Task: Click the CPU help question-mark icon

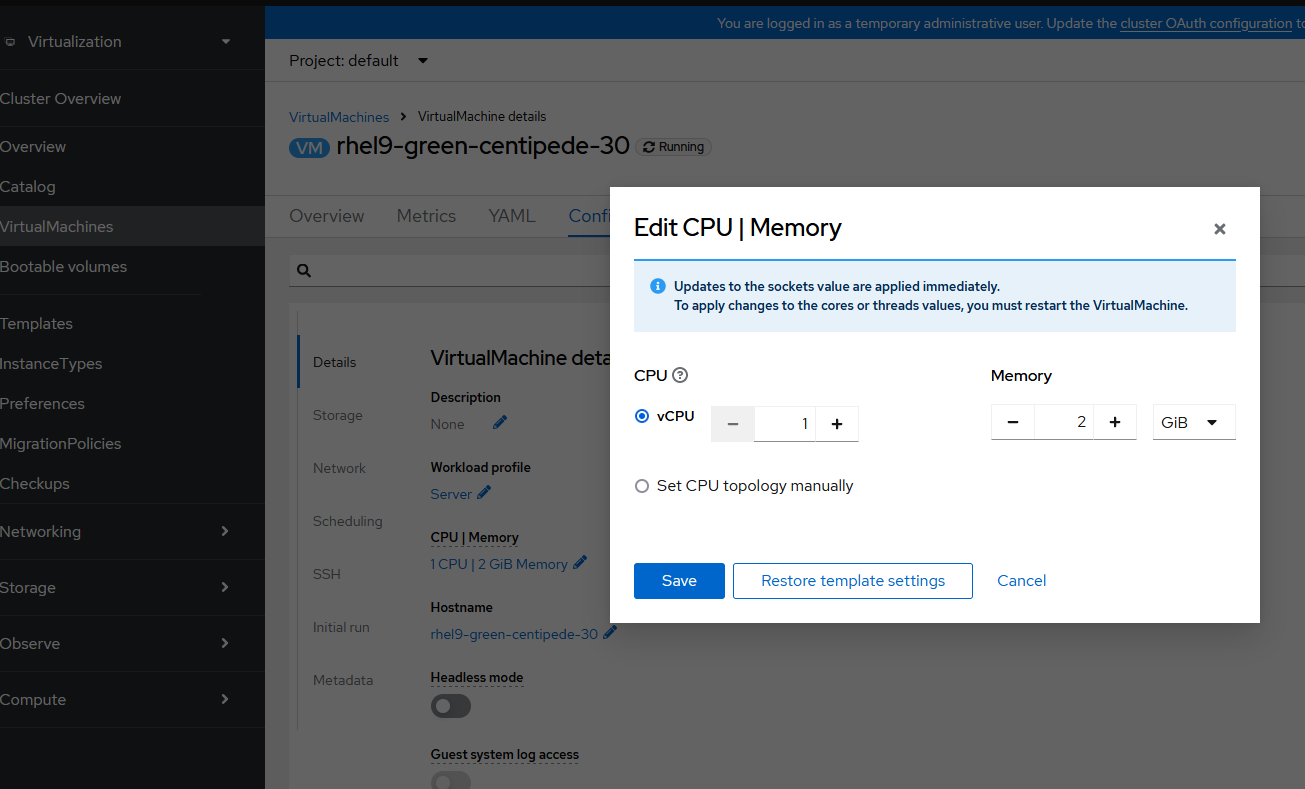Action: [680, 376]
